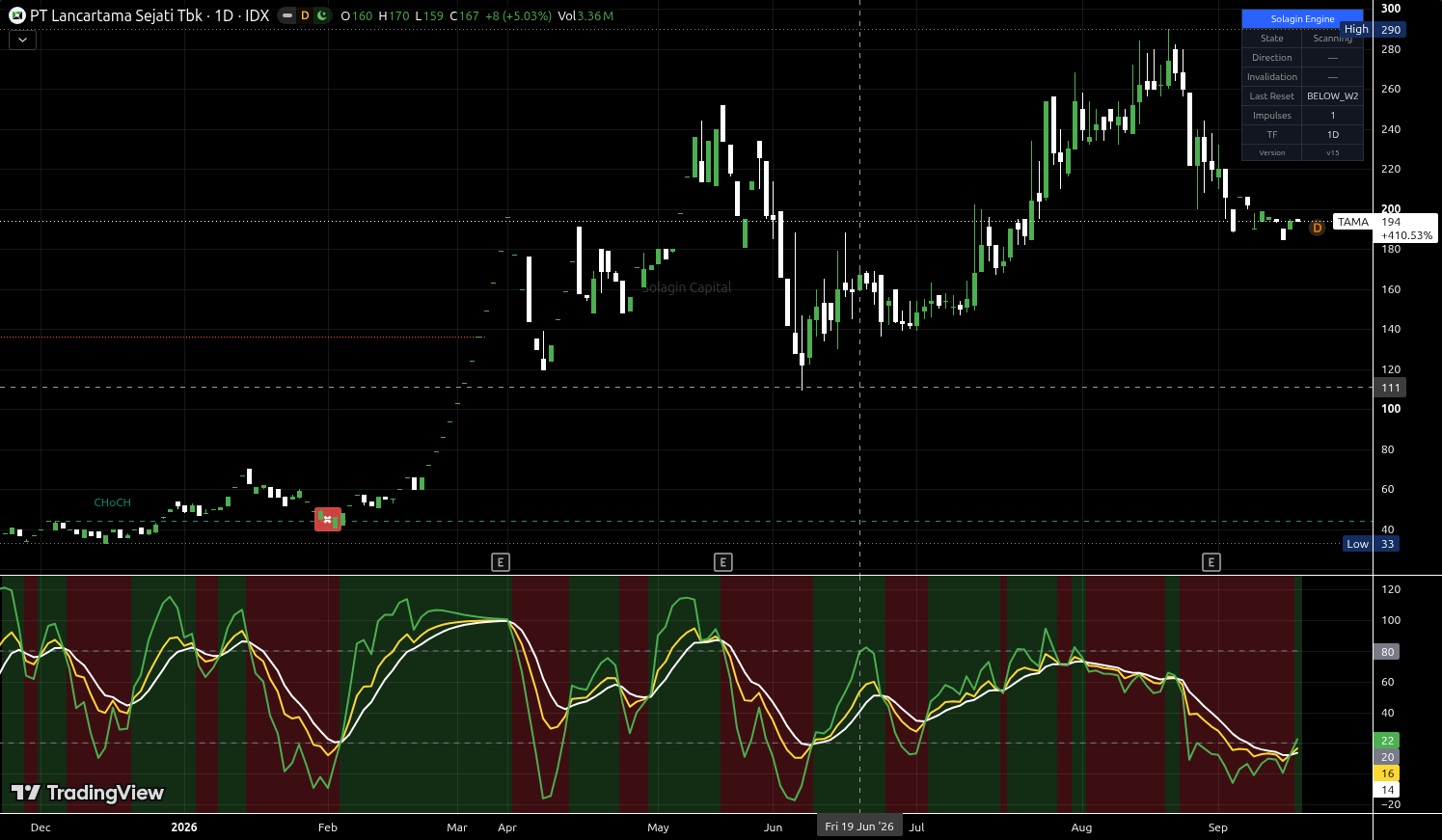Click the earnings E marker near September
The height and width of the screenshot is (840, 1442).
tap(1211, 562)
